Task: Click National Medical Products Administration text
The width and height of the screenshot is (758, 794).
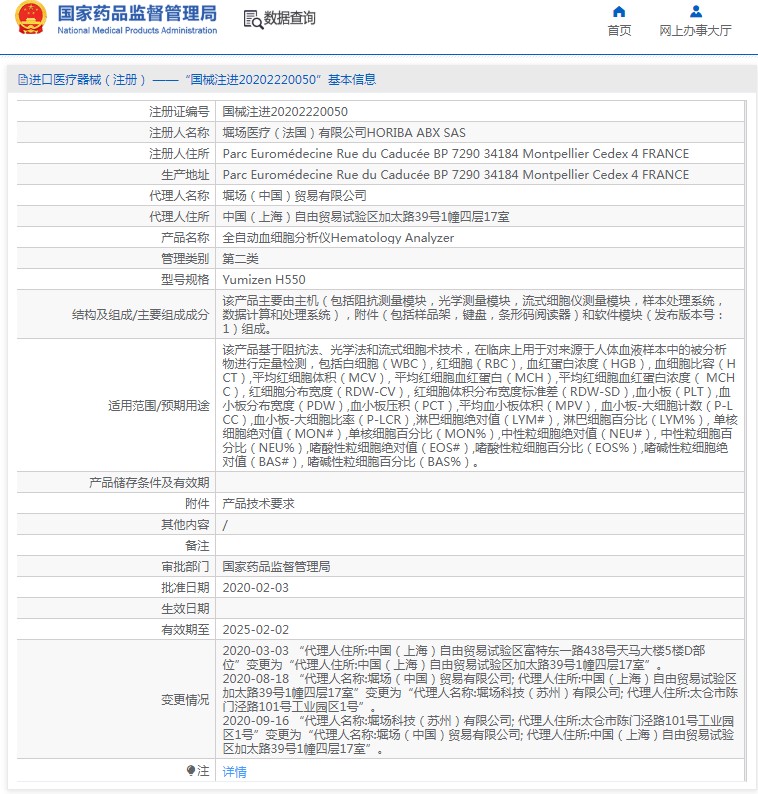Action: (x=137, y=30)
